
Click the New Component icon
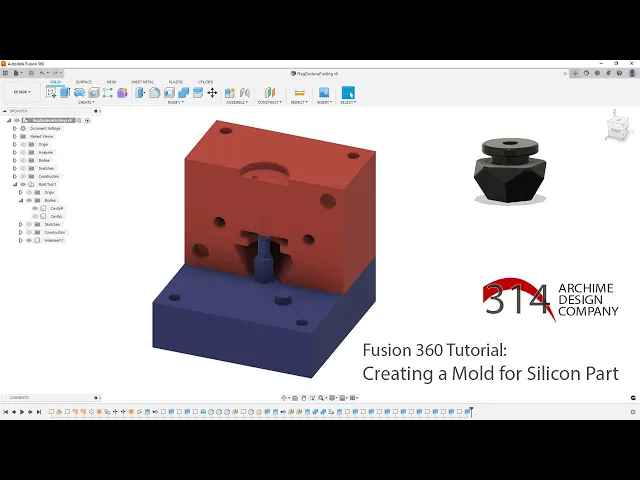[x=230, y=93]
